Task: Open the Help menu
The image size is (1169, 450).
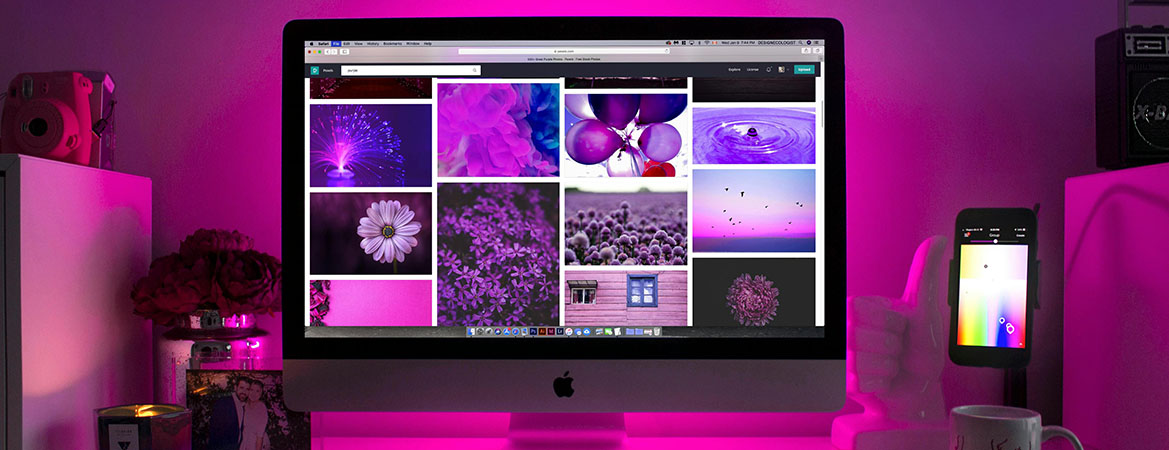Action: coord(428,44)
